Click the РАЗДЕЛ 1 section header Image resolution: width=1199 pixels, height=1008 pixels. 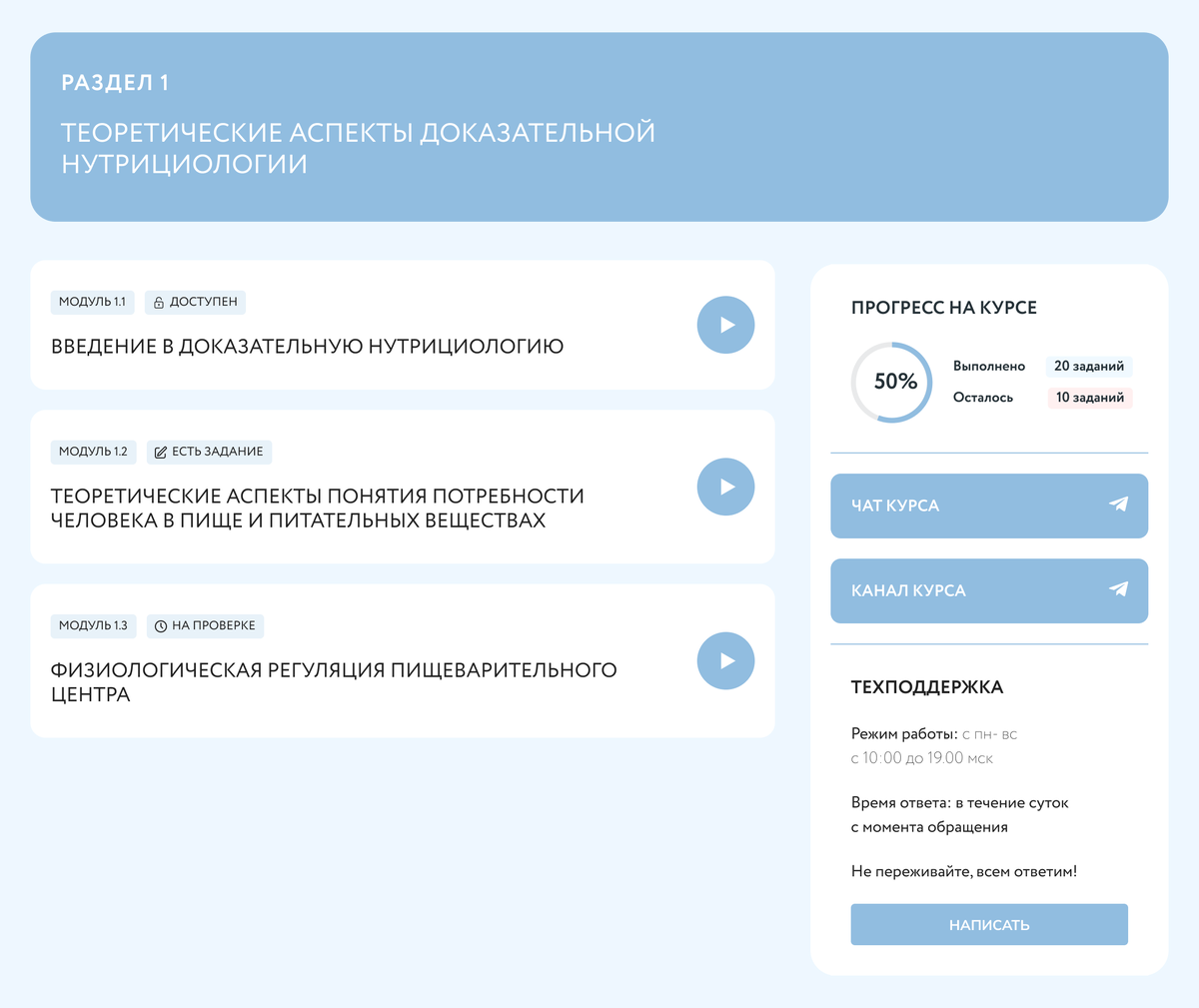pyautogui.click(x=115, y=83)
